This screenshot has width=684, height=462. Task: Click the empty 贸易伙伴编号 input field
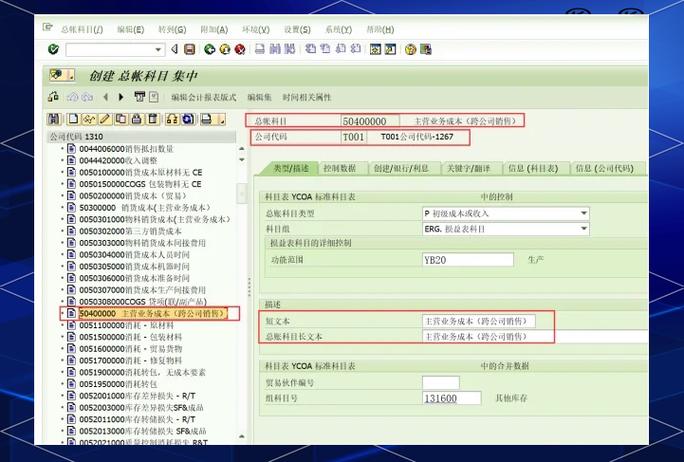tap(441, 383)
